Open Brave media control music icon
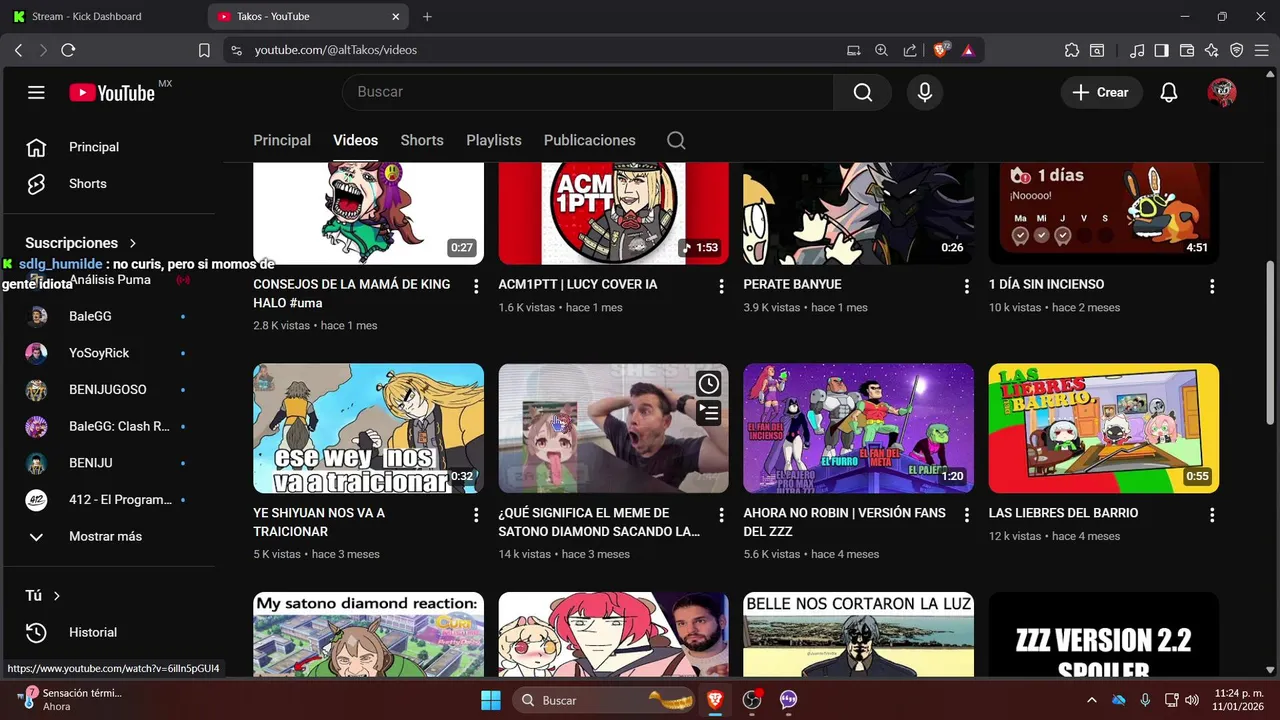 click(1137, 50)
